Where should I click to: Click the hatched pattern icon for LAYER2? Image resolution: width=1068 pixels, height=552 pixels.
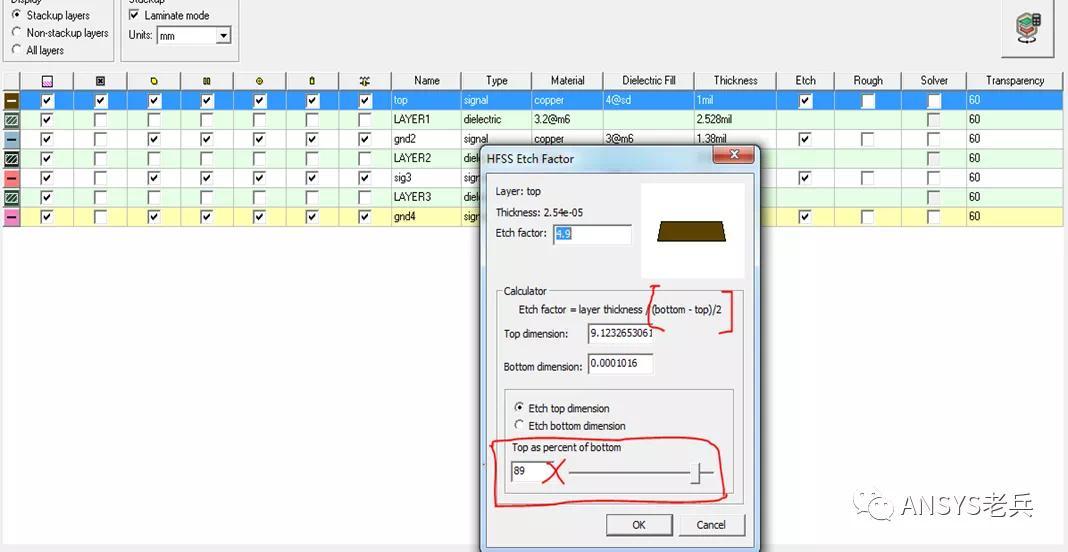[x=12, y=159]
